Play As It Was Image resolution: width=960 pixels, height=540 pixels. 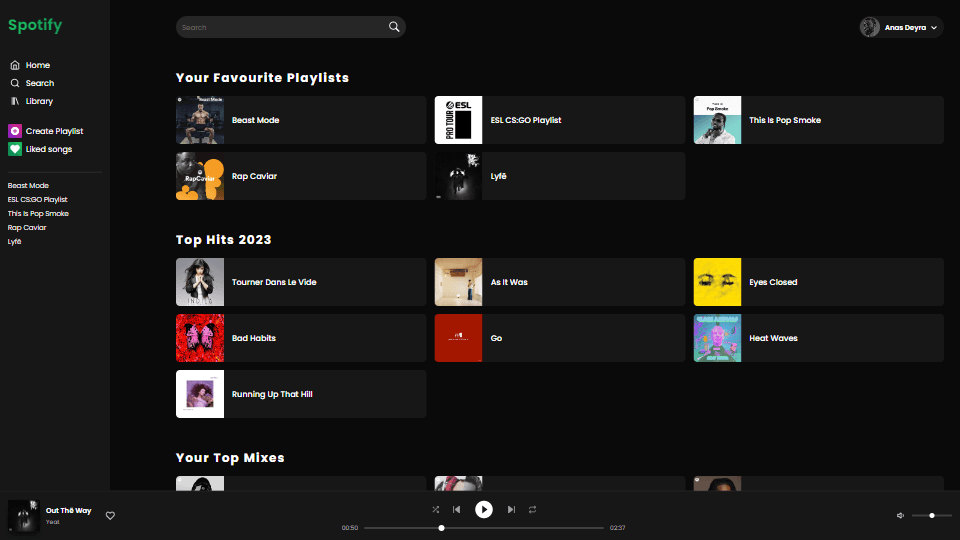(560, 282)
